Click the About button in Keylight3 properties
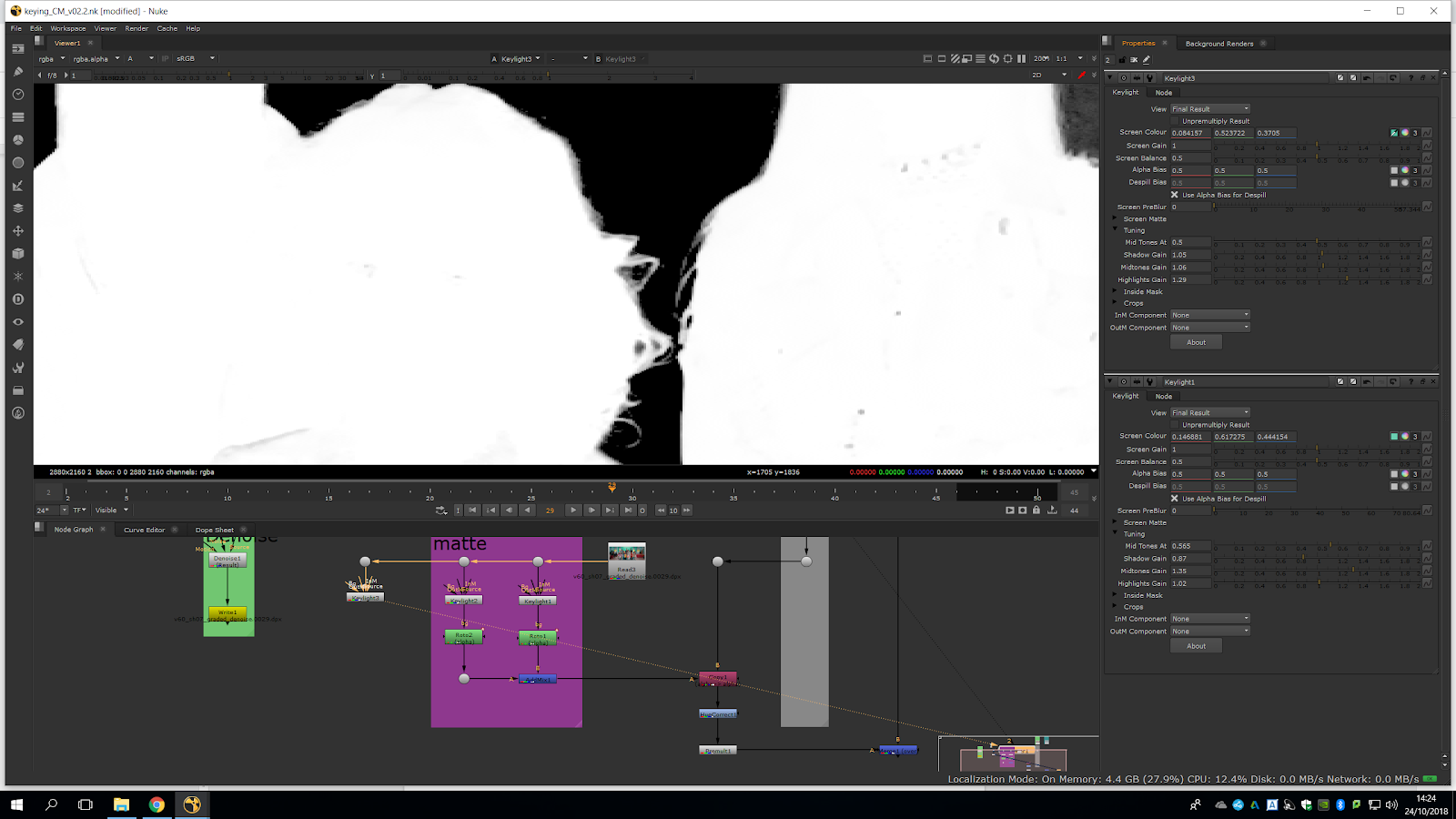1456x819 pixels. point(1196,342)
